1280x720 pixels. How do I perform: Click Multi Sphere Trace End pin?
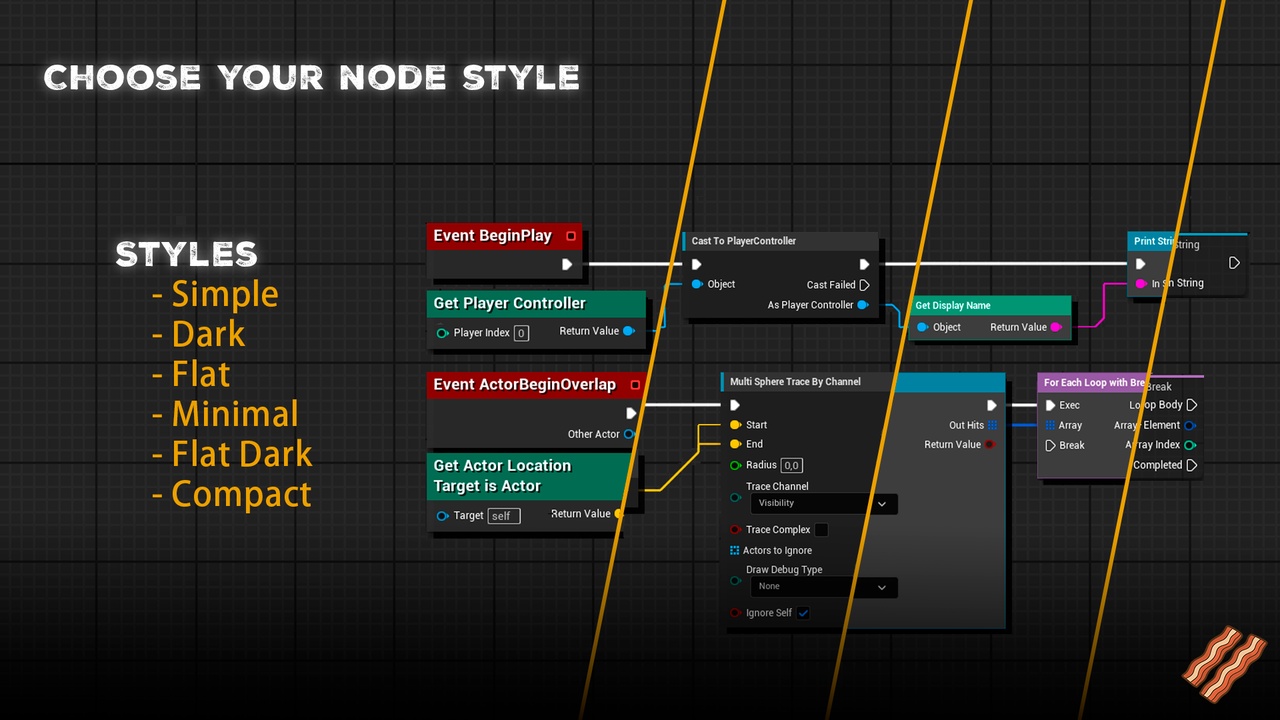point(735,444)
